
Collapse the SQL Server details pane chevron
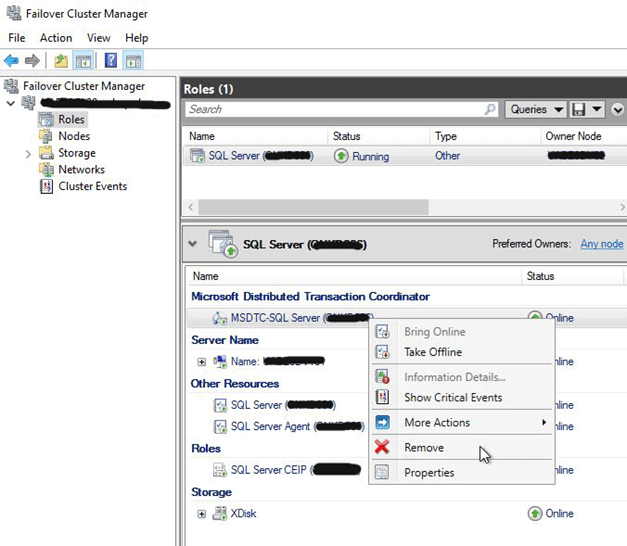[193, 244]
